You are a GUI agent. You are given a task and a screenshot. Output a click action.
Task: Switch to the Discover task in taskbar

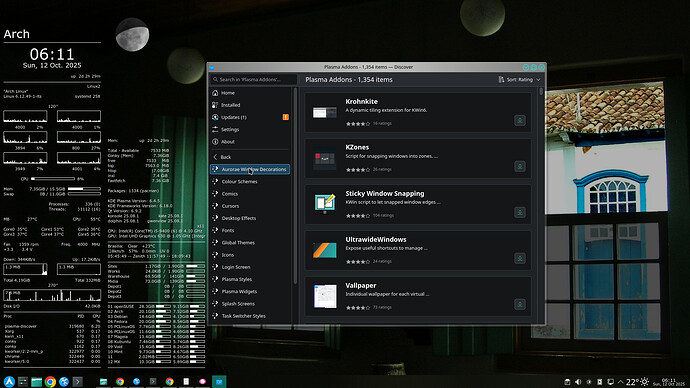219,381
